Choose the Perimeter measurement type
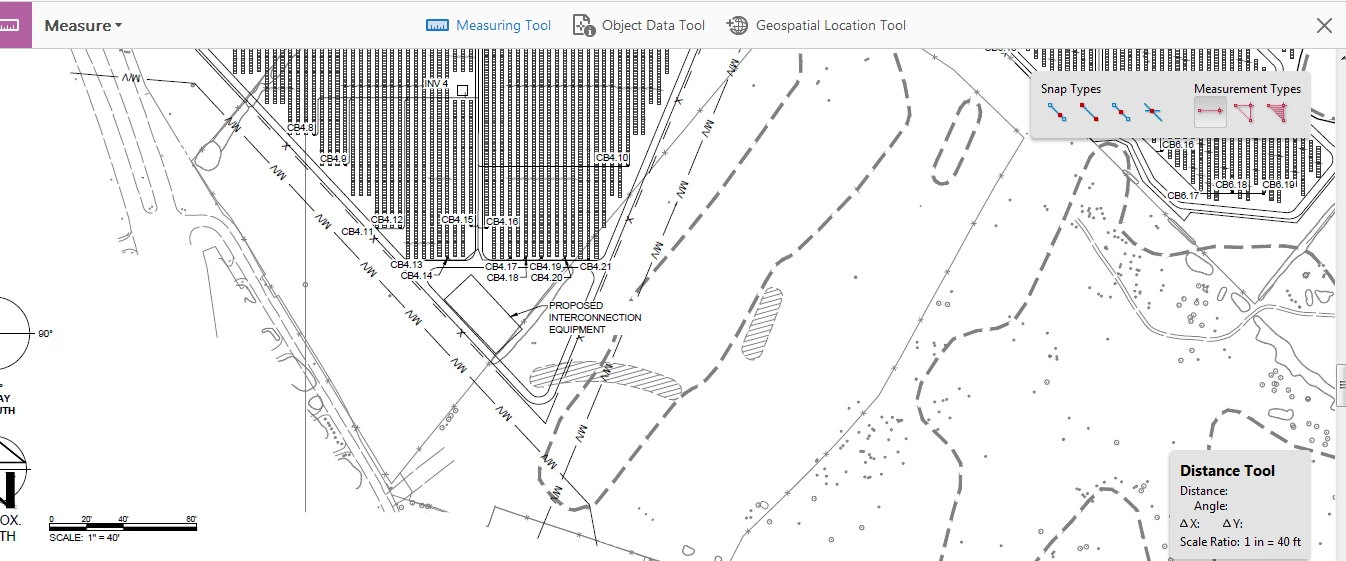1346x561 pixels. (1244, 113)
